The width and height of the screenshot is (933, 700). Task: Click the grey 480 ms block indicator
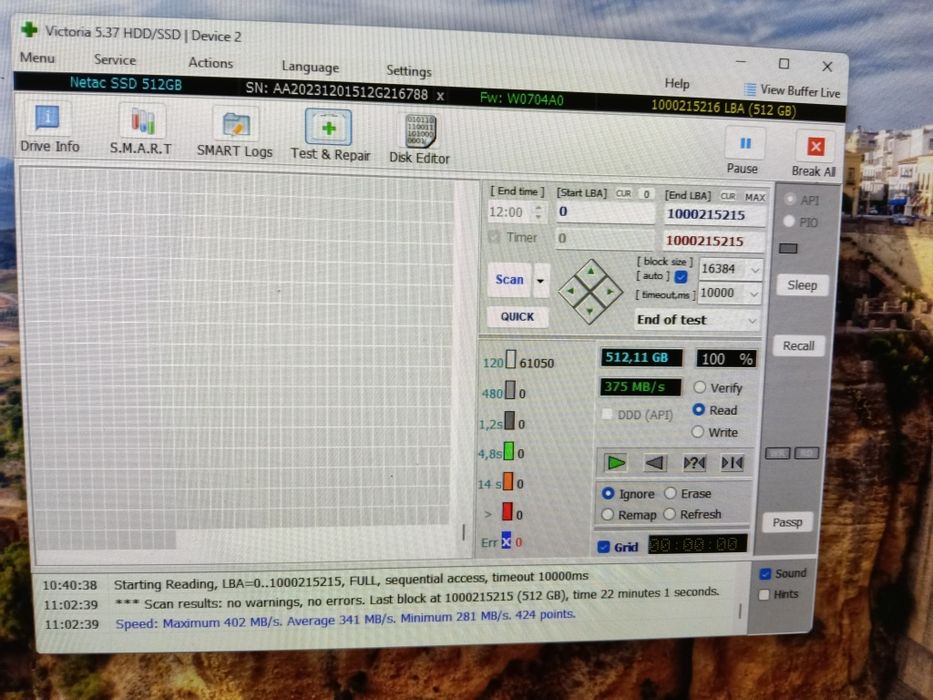pyautogui.click(x=511, y=390)
